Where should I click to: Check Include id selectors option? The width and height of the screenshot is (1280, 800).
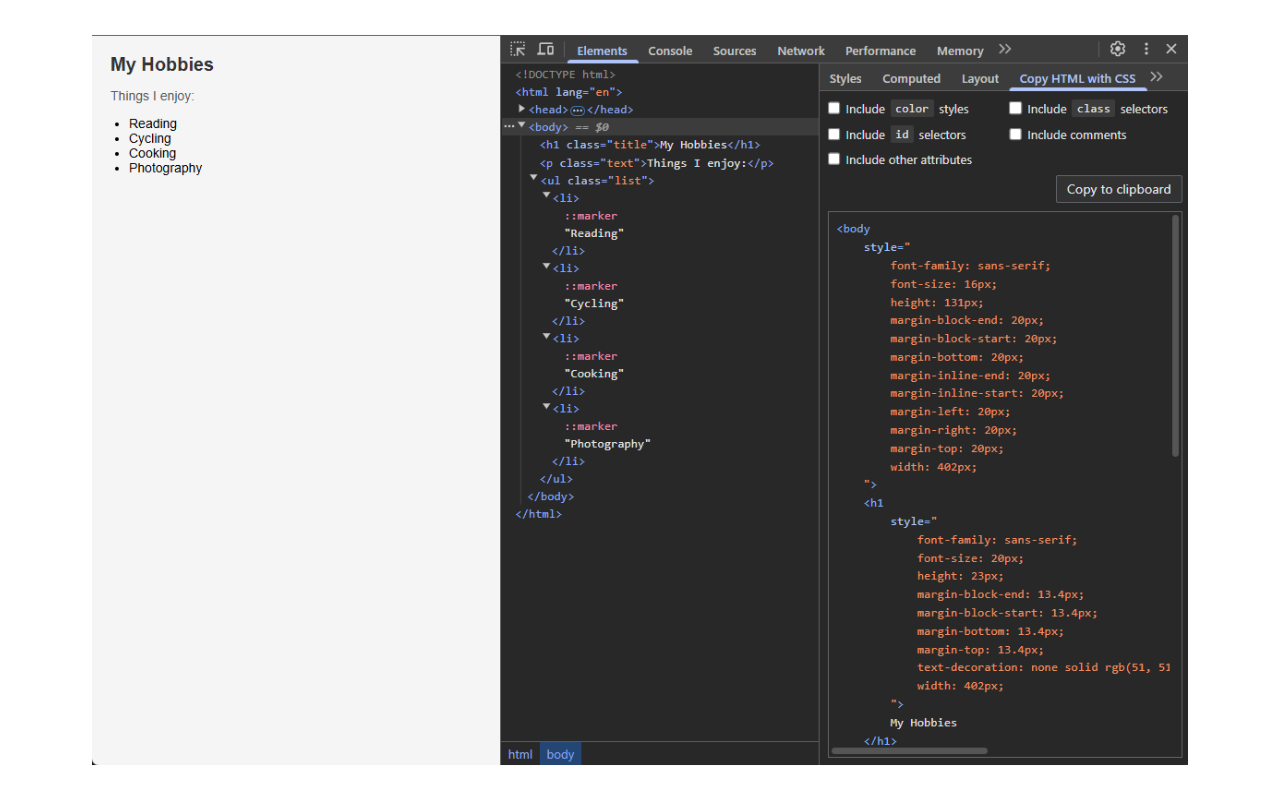834,134
